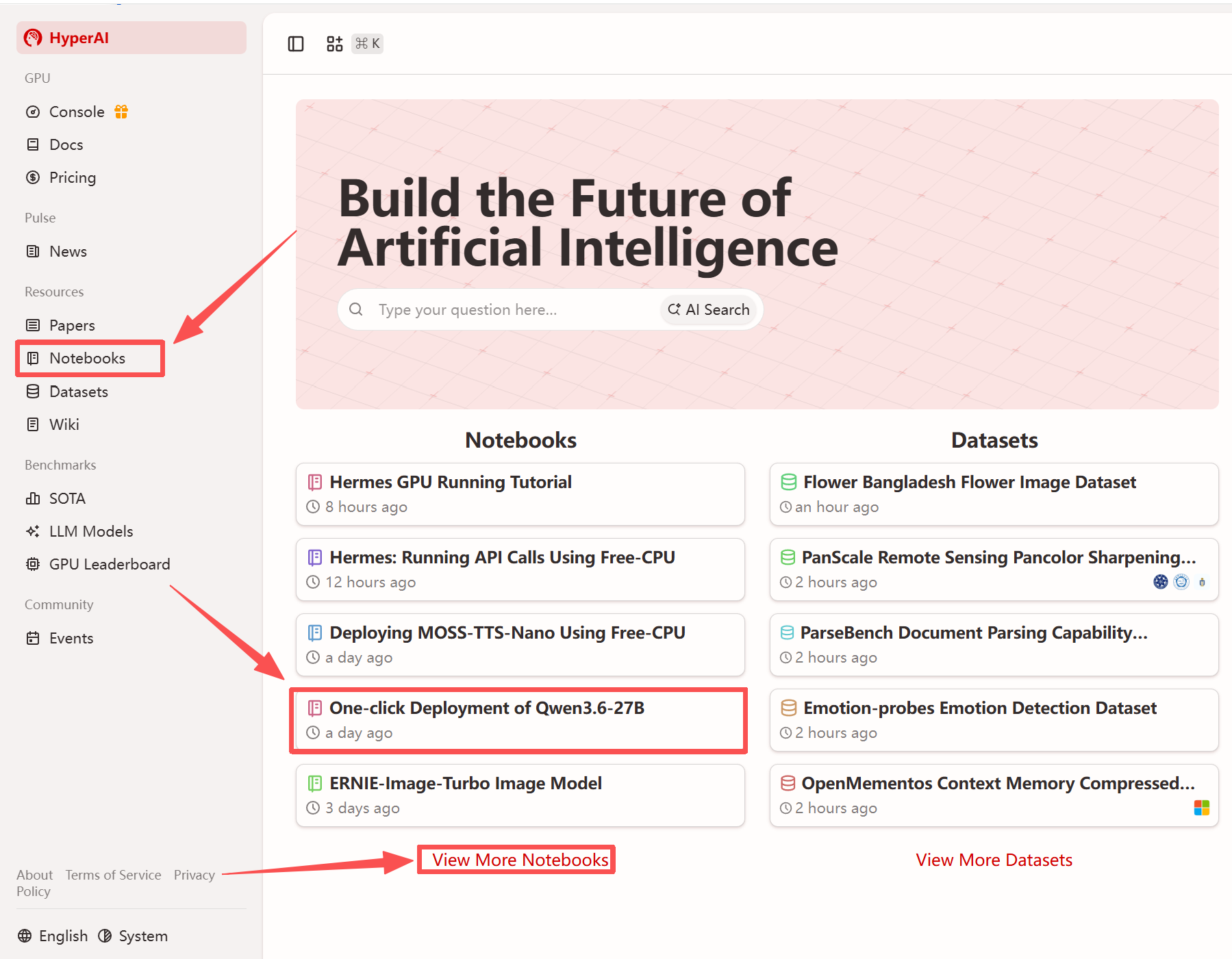The image size is (1232, 959).
Task: Click the AI Search button
Action: pyautogui.click(x=709, y=309)
